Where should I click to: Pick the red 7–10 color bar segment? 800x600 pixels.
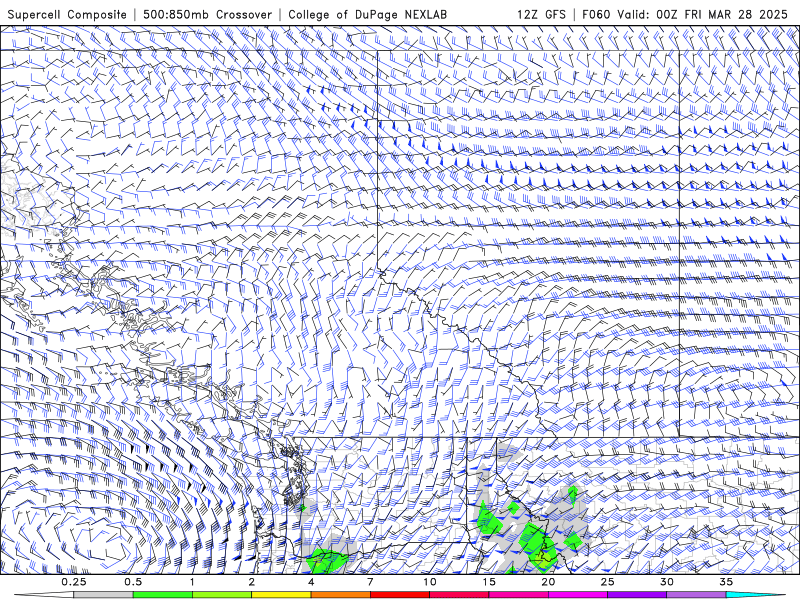coord(400,595)
